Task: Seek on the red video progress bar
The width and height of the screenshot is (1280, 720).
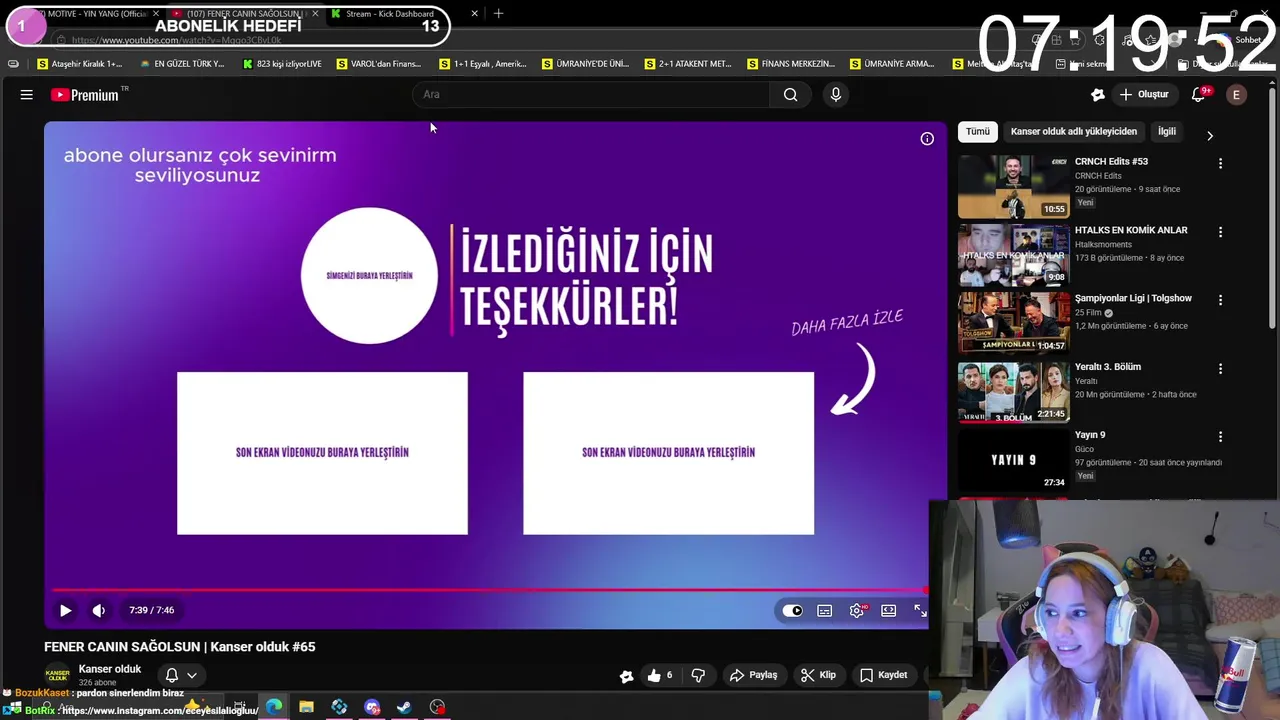Action: point(490,591)
